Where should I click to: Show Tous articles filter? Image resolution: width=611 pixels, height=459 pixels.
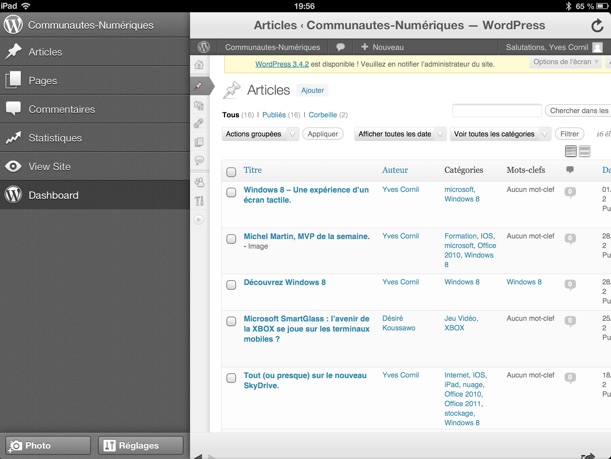(230, 115)
